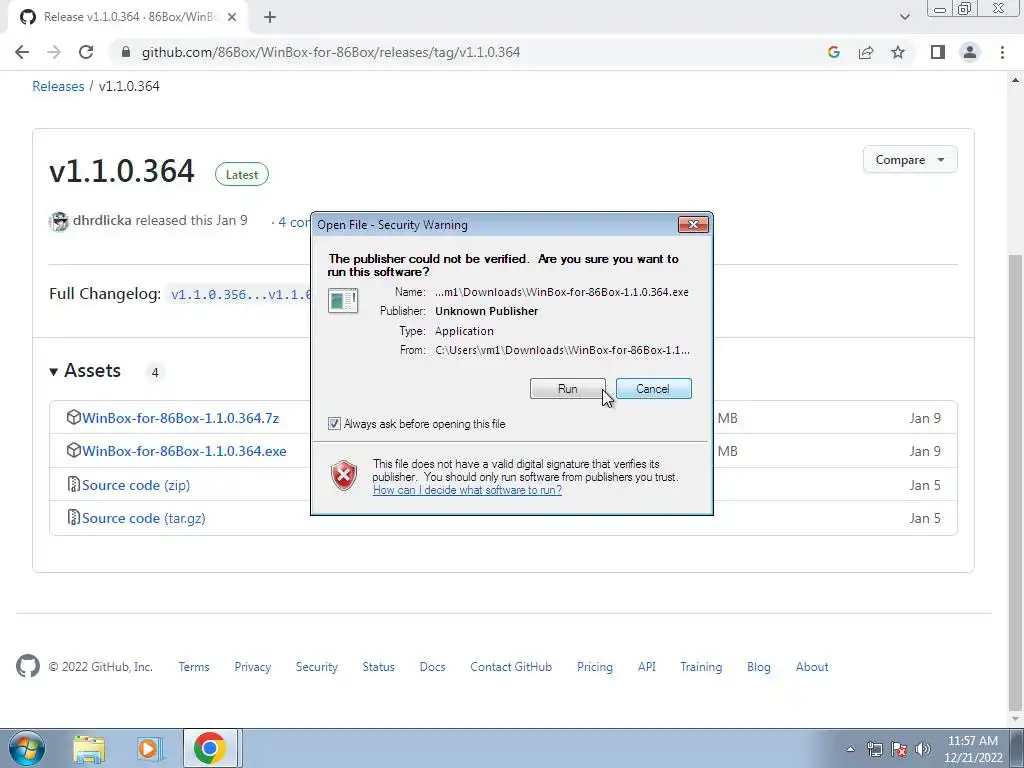
Task: Download WinBox-for-86Box-1.1.0.364.exe
Action: click(x=184, y=451)
